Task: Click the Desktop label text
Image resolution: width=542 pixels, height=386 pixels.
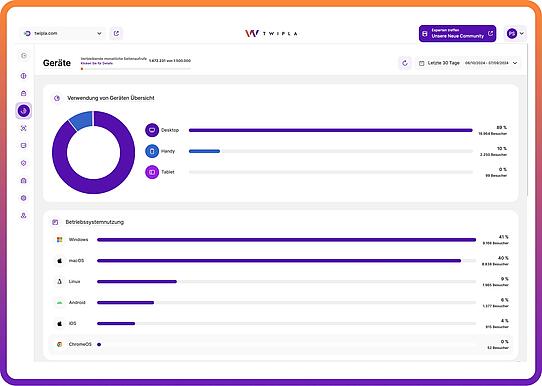Action: pos(170,130)
